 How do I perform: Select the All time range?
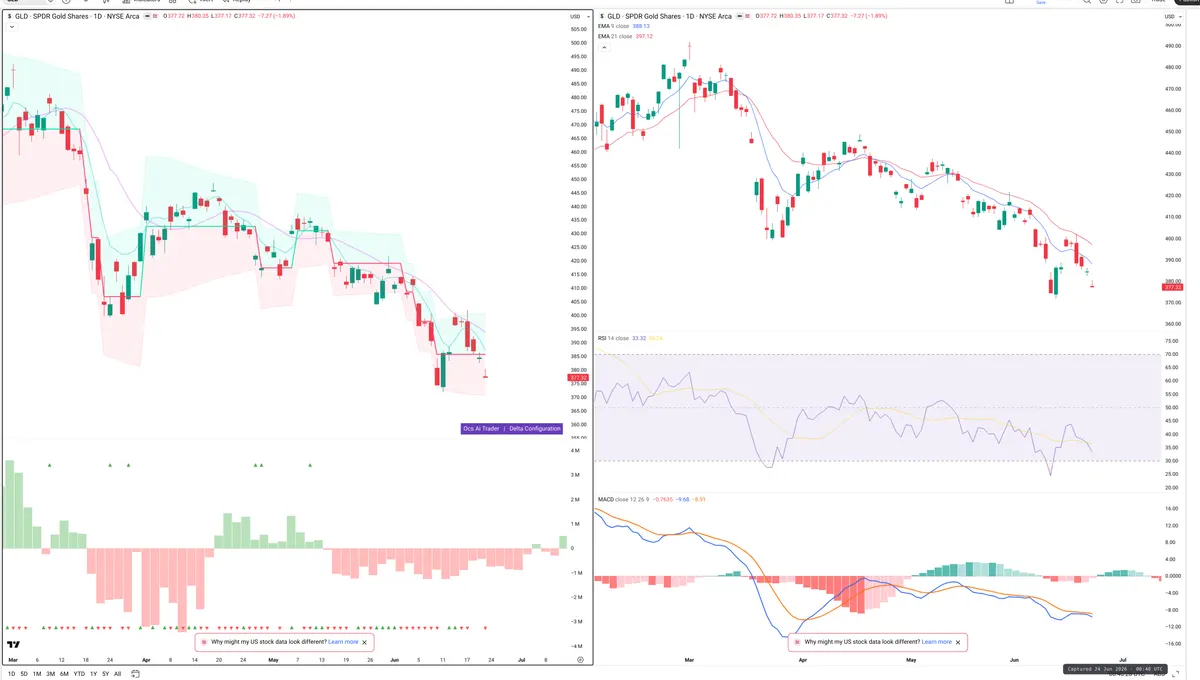[x=117, y=674]
